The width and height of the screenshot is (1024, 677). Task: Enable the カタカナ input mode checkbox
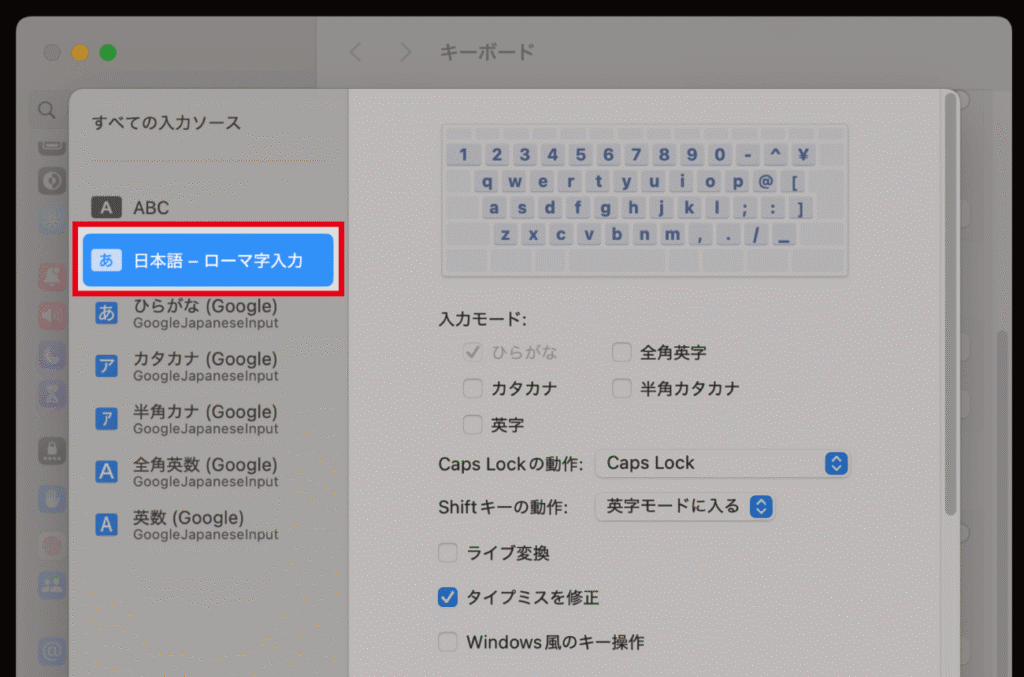tap(472, 388)
